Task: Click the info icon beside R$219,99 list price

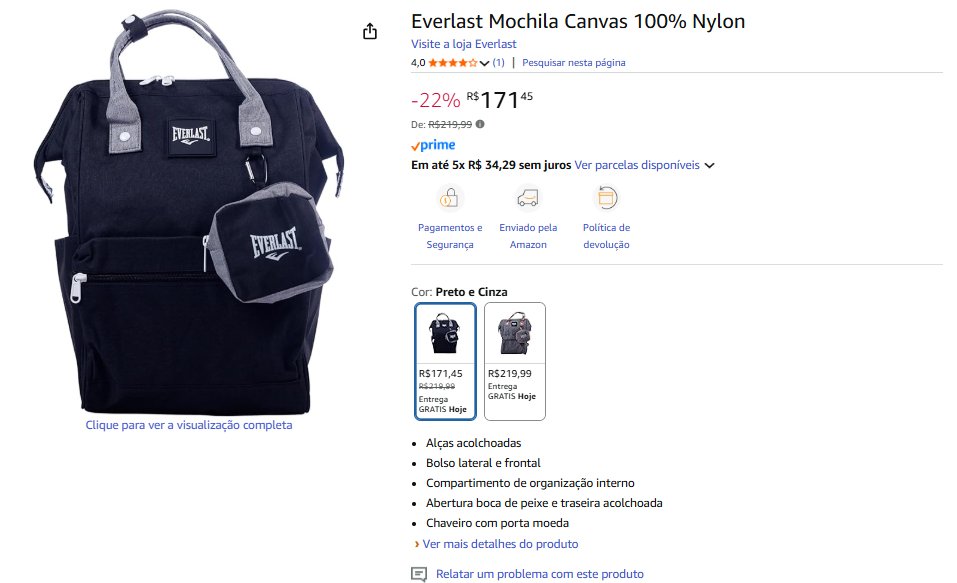Action: tap(480, 124)
